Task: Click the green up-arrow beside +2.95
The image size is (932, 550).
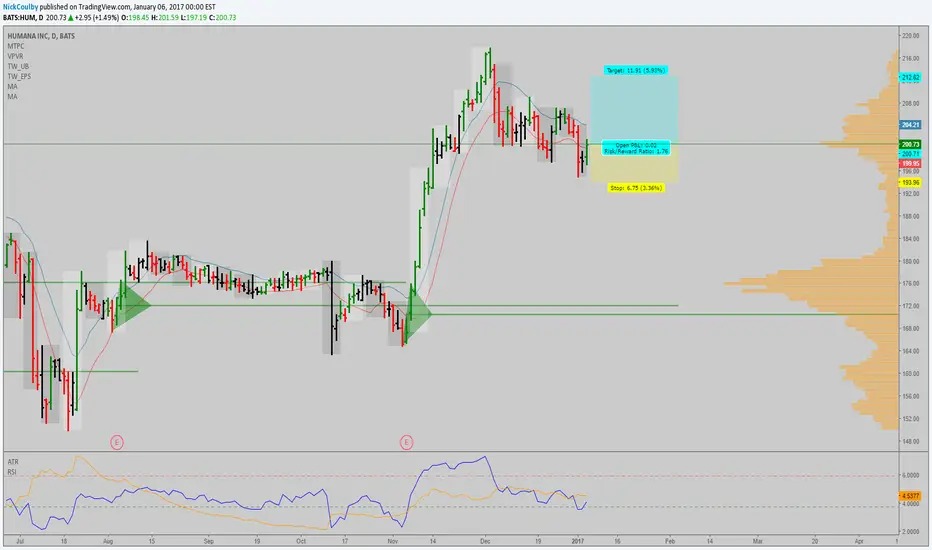Action: [71, 18]
